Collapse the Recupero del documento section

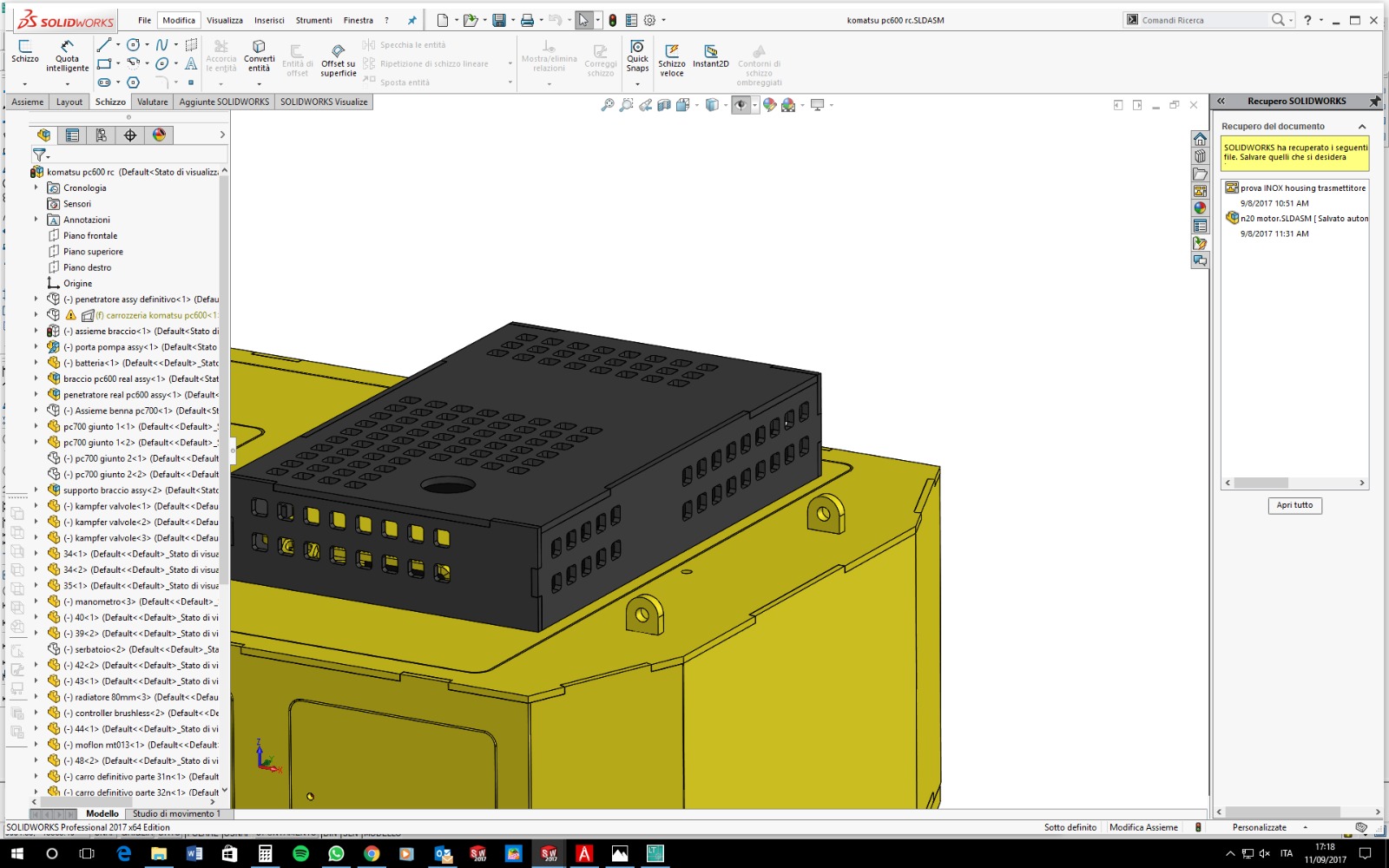click(x=1361, y=126)
